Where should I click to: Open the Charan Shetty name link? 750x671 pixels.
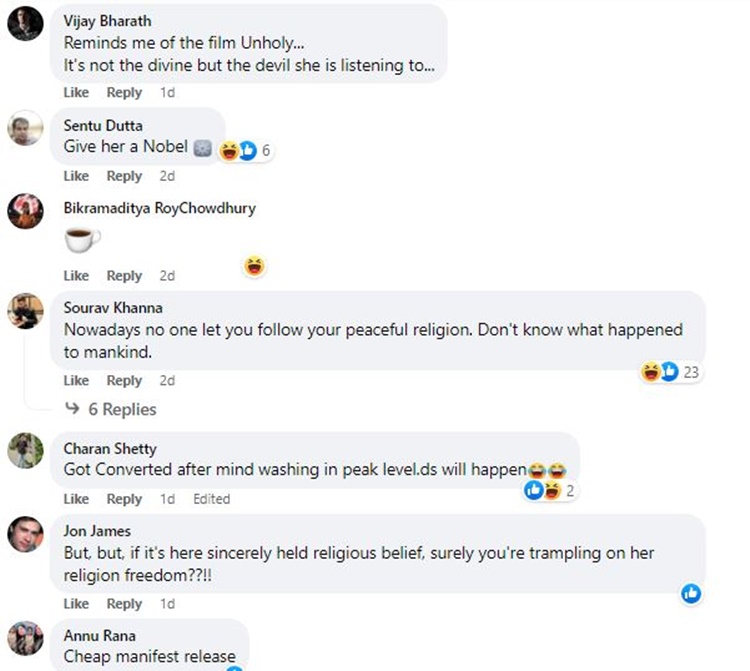pos(110,448)
